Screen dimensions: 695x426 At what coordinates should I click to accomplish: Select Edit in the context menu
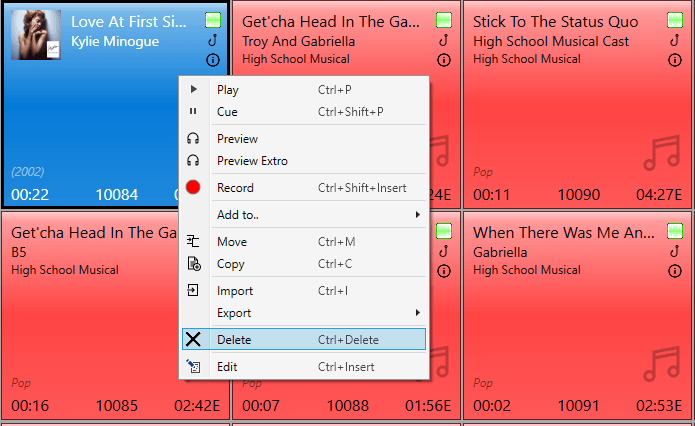[304, 367]
